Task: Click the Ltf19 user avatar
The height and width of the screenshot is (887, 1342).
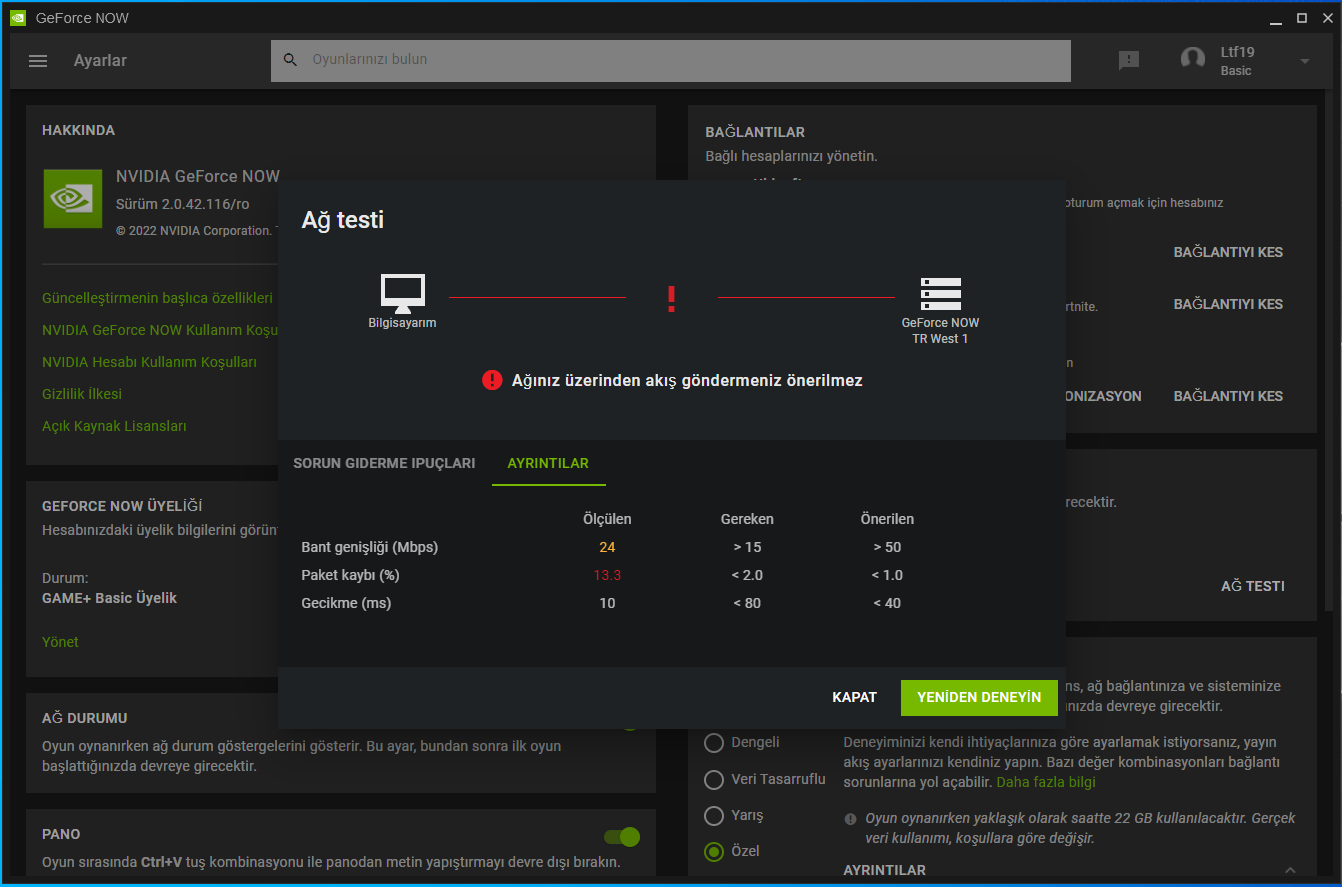Action: (1193, 60)
